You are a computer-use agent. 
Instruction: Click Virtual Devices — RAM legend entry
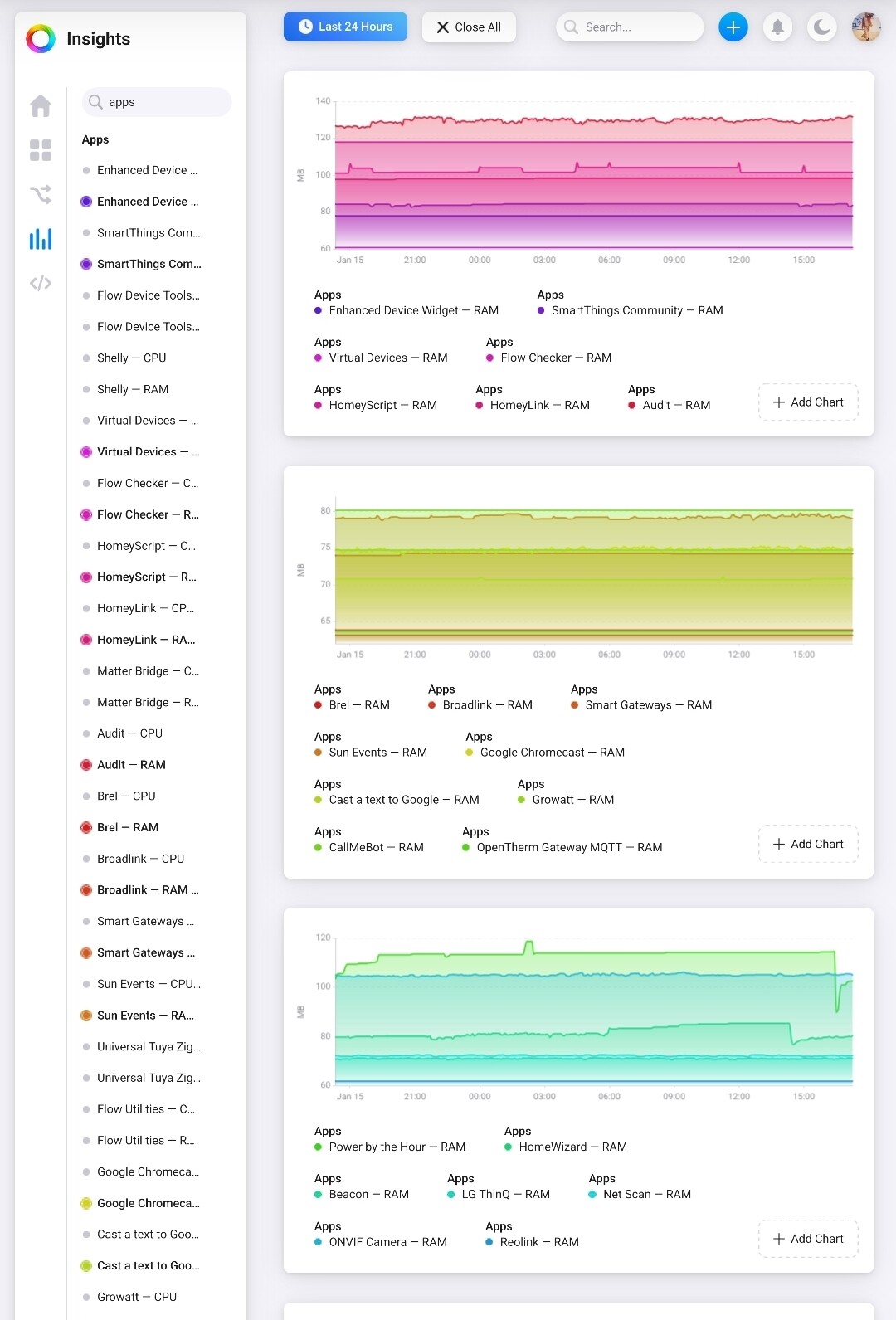381,358
